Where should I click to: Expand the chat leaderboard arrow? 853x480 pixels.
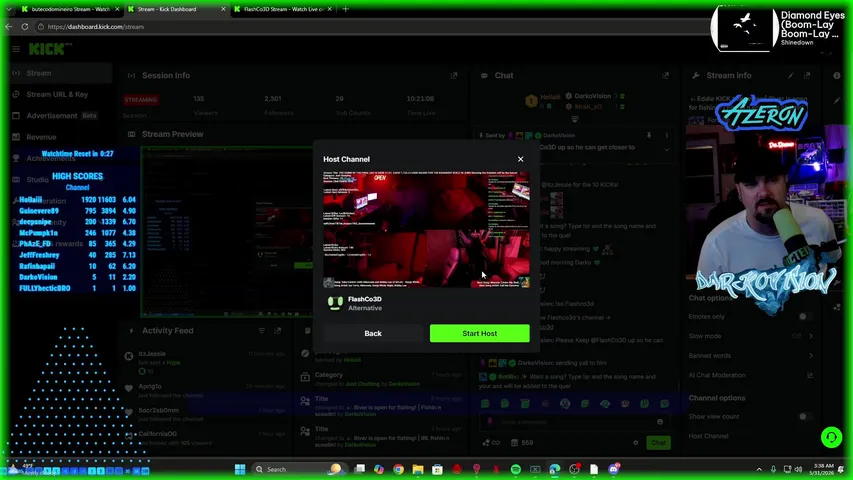point(575,119)
